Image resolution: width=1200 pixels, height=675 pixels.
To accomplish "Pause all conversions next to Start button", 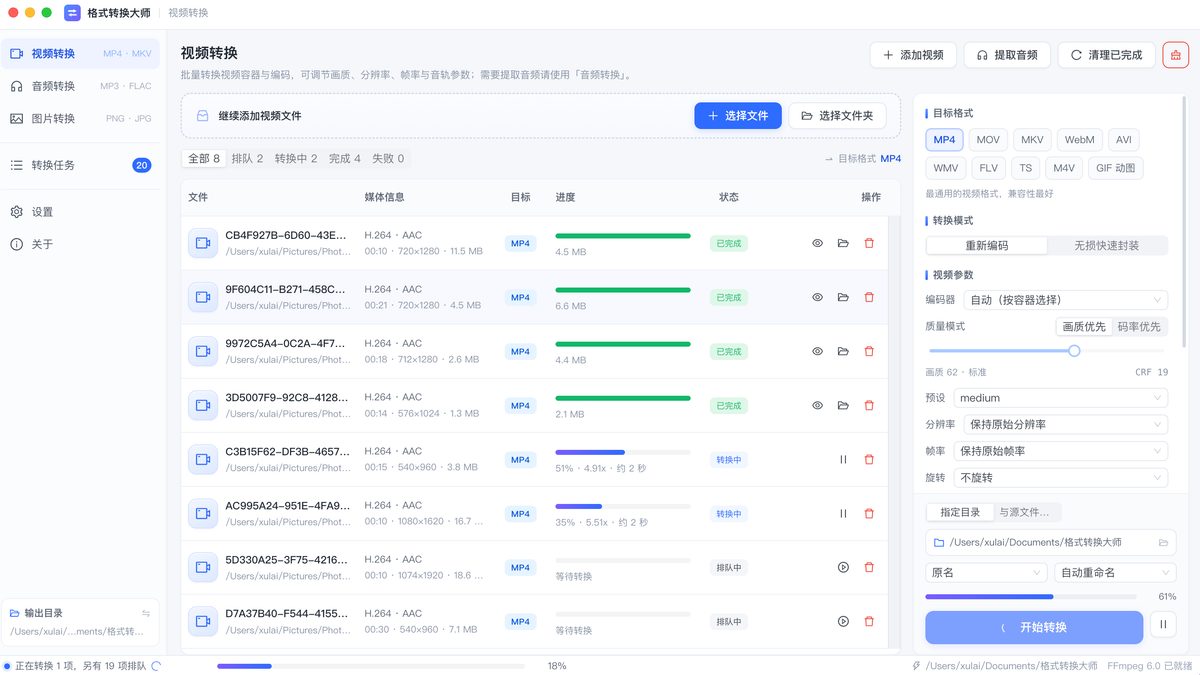I will pos(1163,626).
